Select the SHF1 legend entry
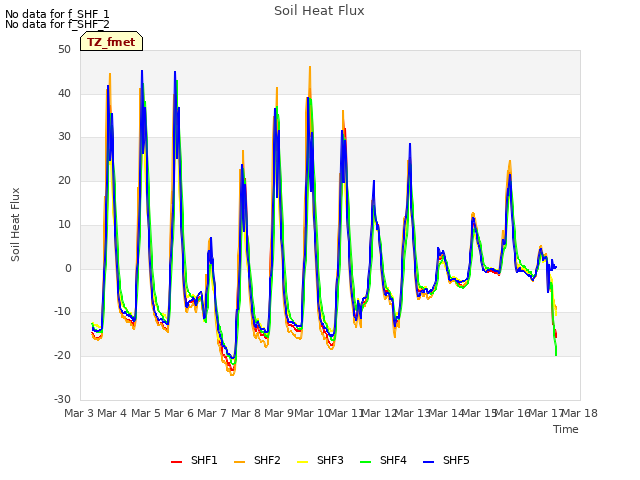Image resolution: width=640 pixels, height=480 pixels. click(194, 460)
